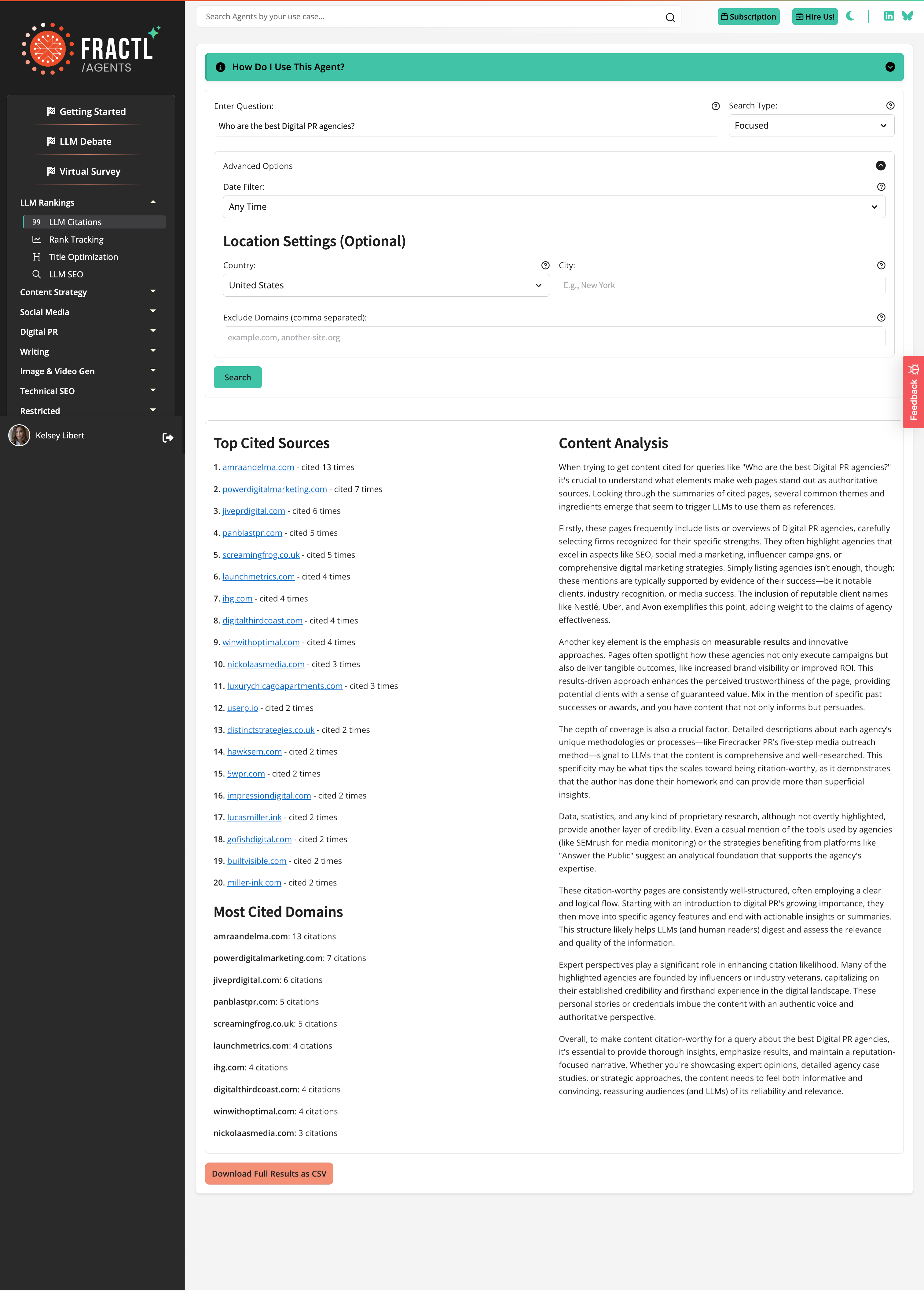Open the Country United States dropdown
Screen dimensions: 924x1291
point(386,286)
